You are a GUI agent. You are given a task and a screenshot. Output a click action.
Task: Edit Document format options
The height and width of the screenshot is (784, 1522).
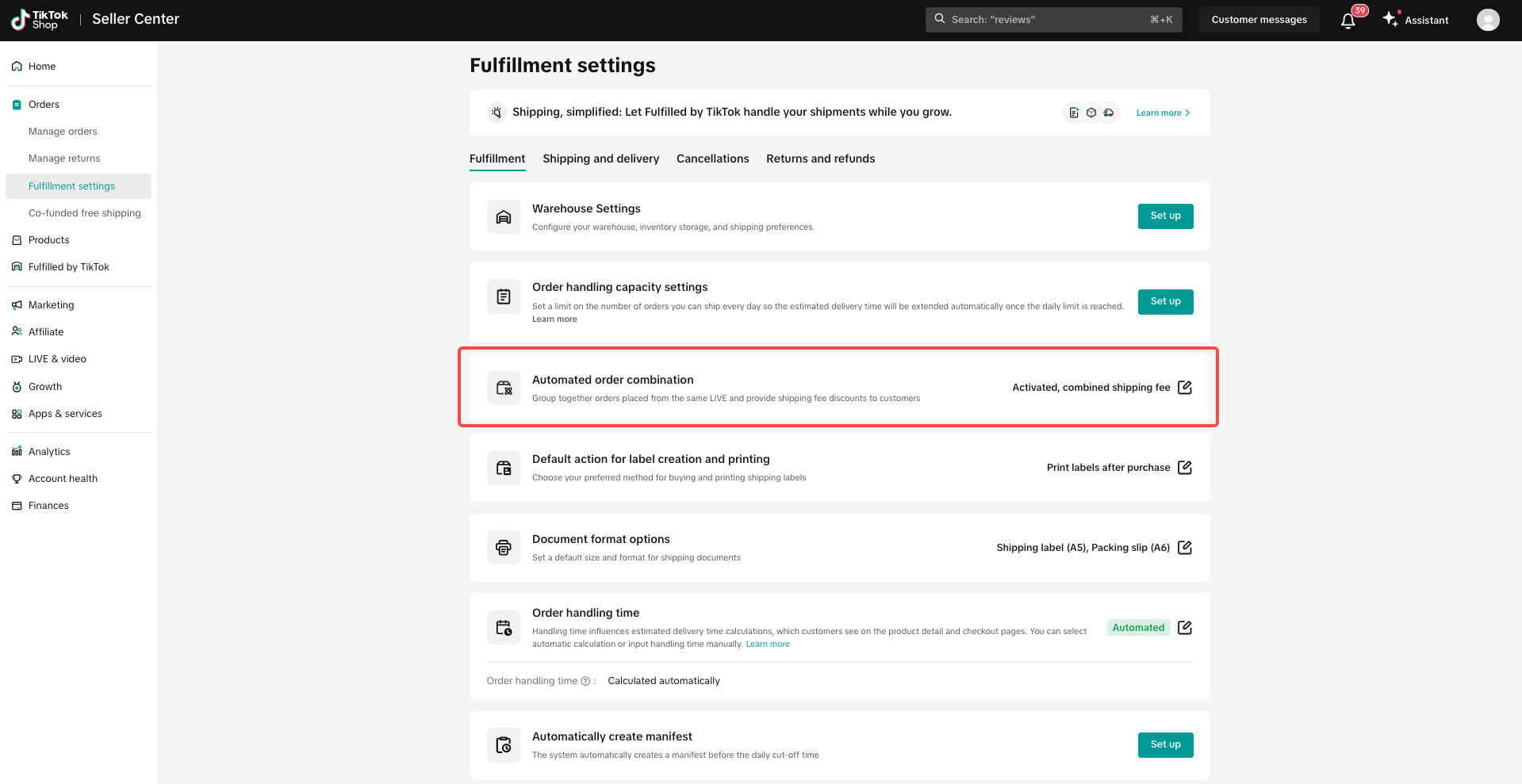[1184, 548]
